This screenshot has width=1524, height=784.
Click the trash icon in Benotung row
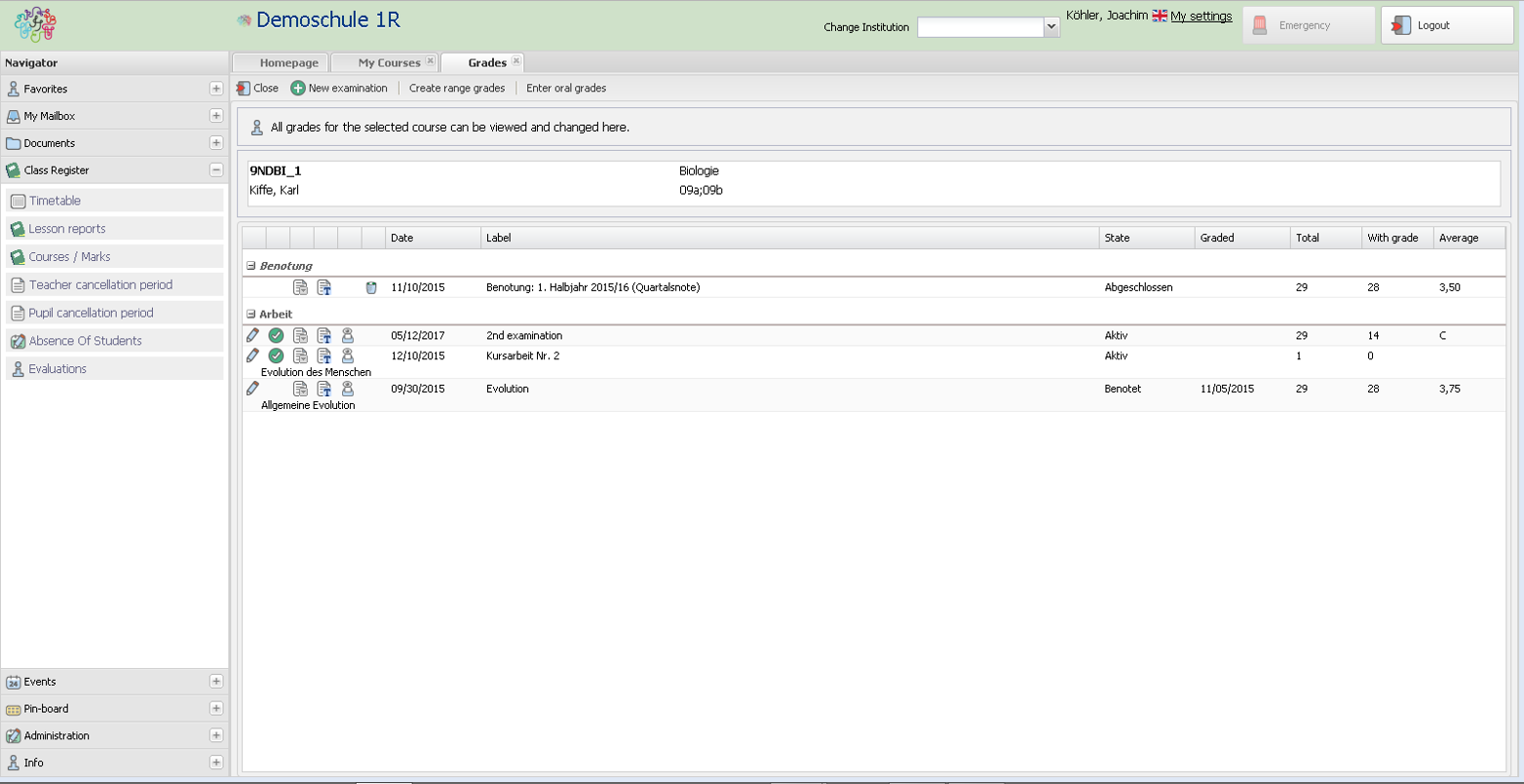371,287
